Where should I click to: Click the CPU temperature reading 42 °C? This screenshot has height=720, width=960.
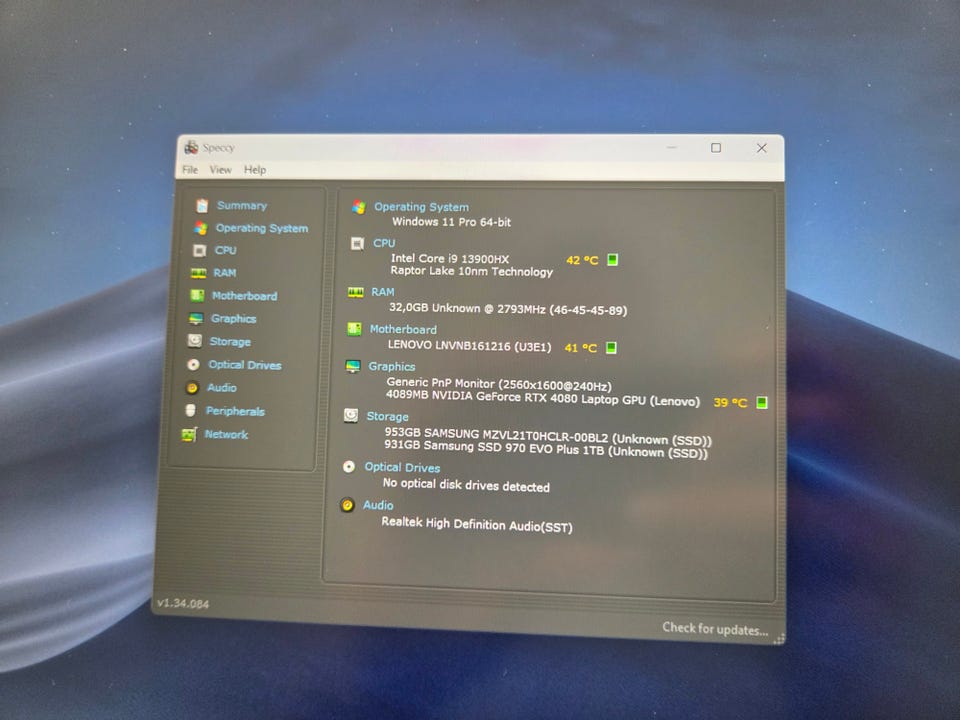[582, 260]
